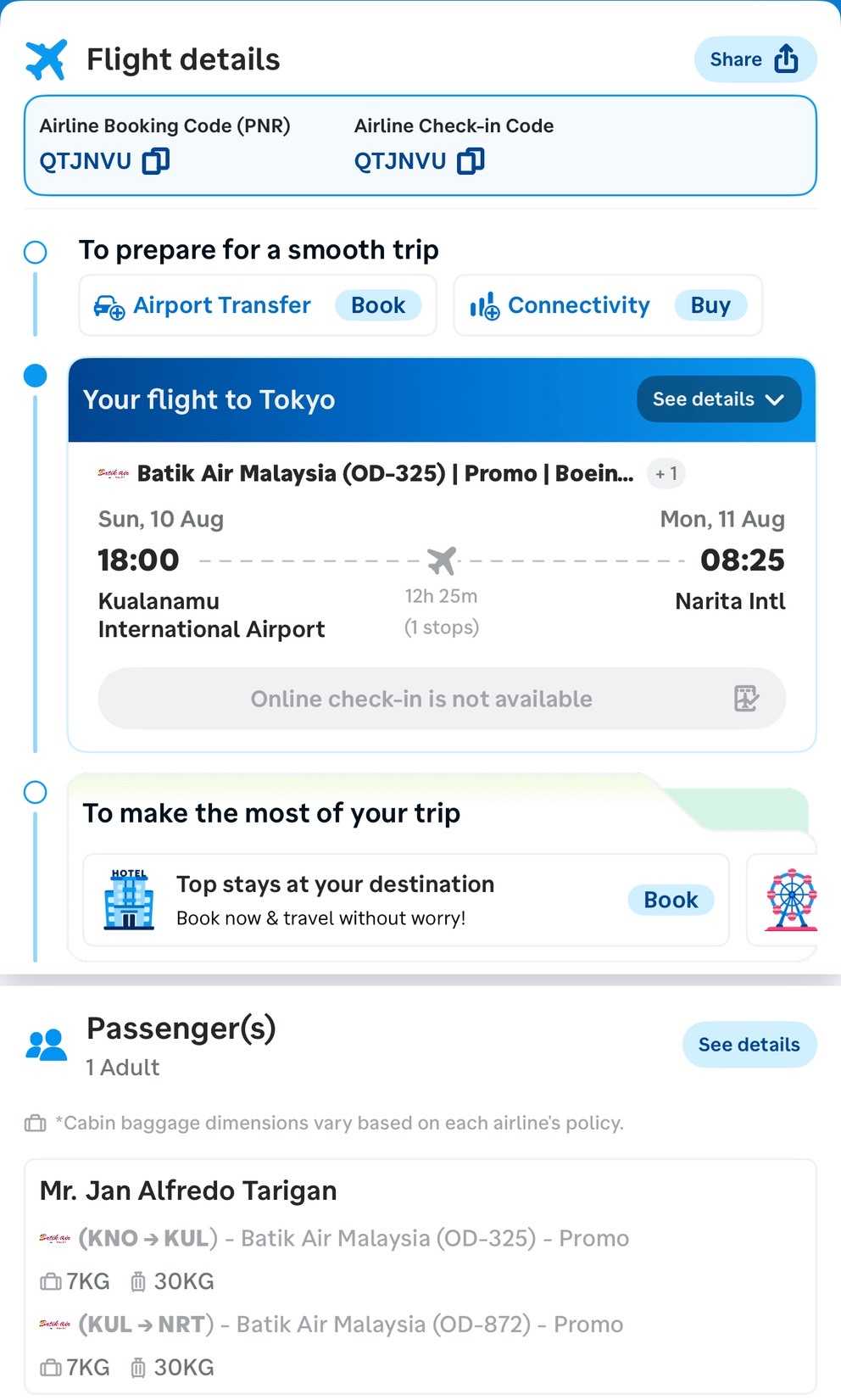Click the Airport Transfer car icon
This screenshot has height=1400, width=841.
pyautogui.click(x=109, y=306)
